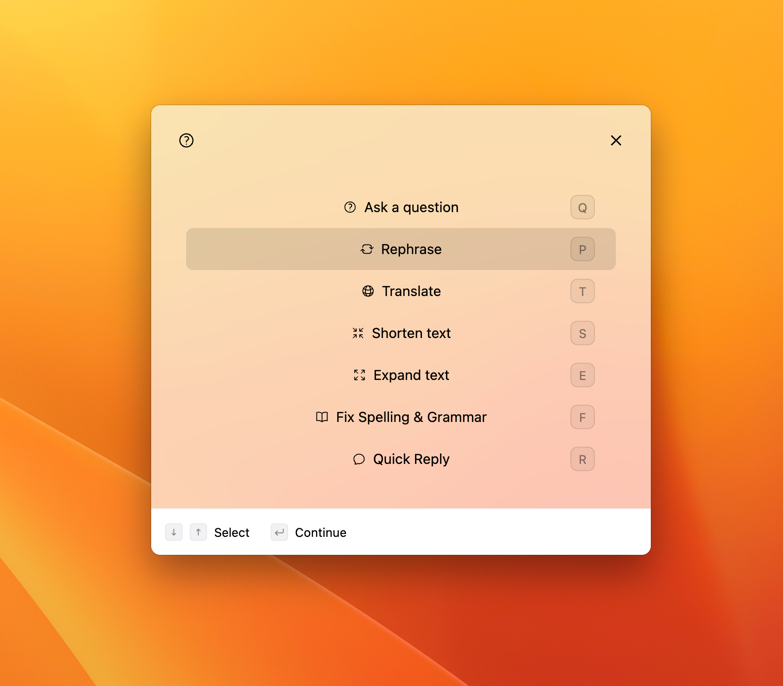Click the Continue label in footer
Image resolution: width=783 pixels, height=686 pixels.
point(320,532)
